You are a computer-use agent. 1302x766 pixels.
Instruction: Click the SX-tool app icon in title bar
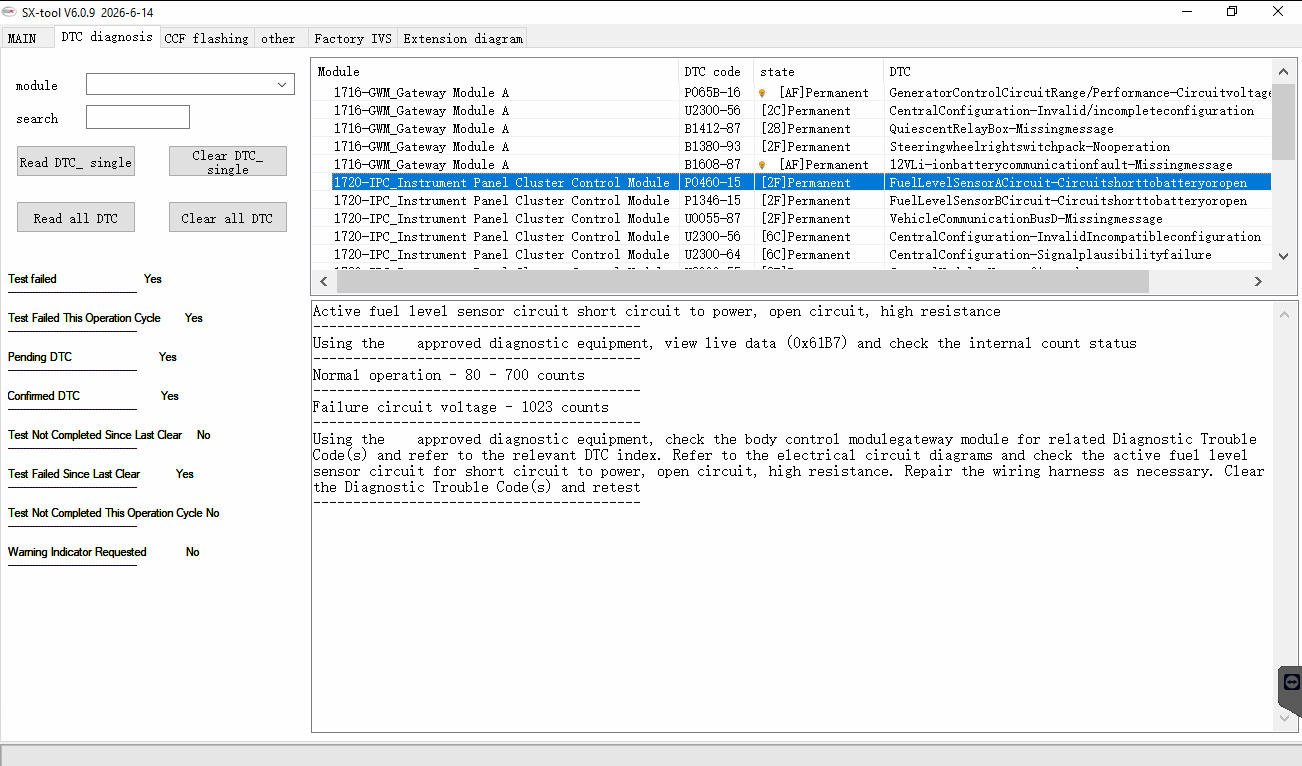(x=9, y=11)
